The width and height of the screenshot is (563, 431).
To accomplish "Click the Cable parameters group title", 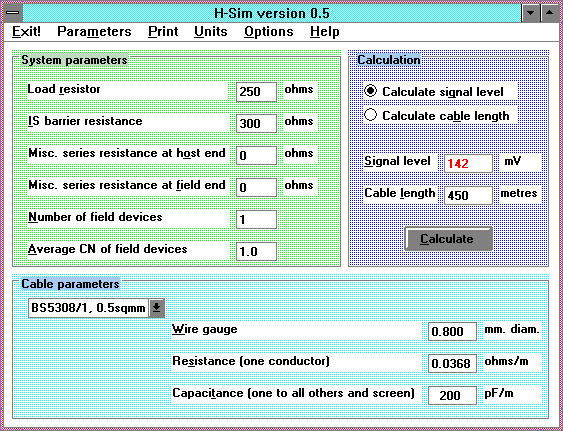I will click(x=70, y=284).
